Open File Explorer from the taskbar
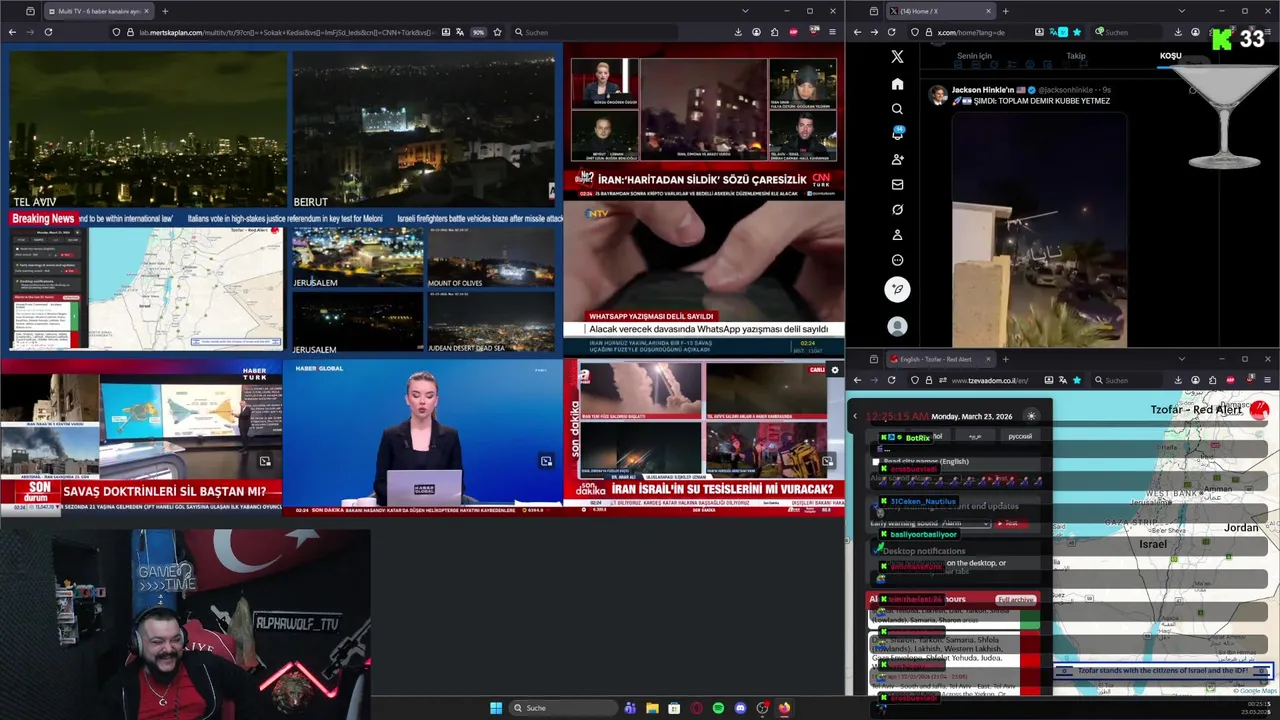 coord(652,708)
